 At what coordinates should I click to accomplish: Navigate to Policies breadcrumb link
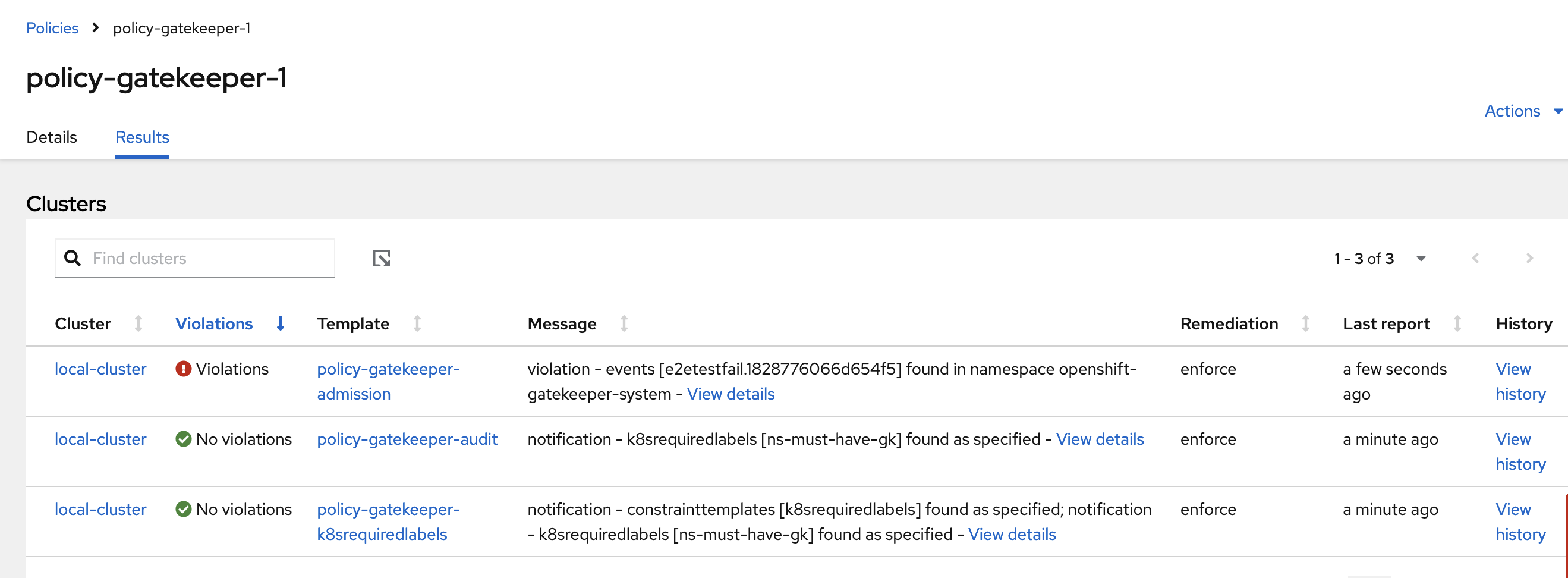point(52,28)
